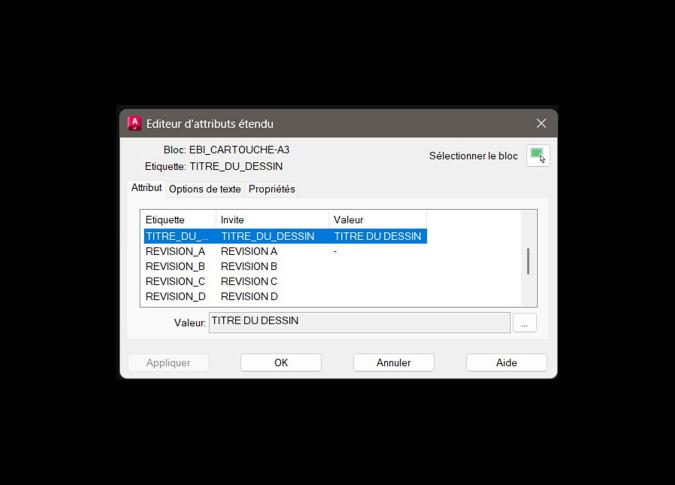The width and height of the screenshot is (675, 485).
Task: Open the ellipsis button beside the Valeur field
Action: 525,322
